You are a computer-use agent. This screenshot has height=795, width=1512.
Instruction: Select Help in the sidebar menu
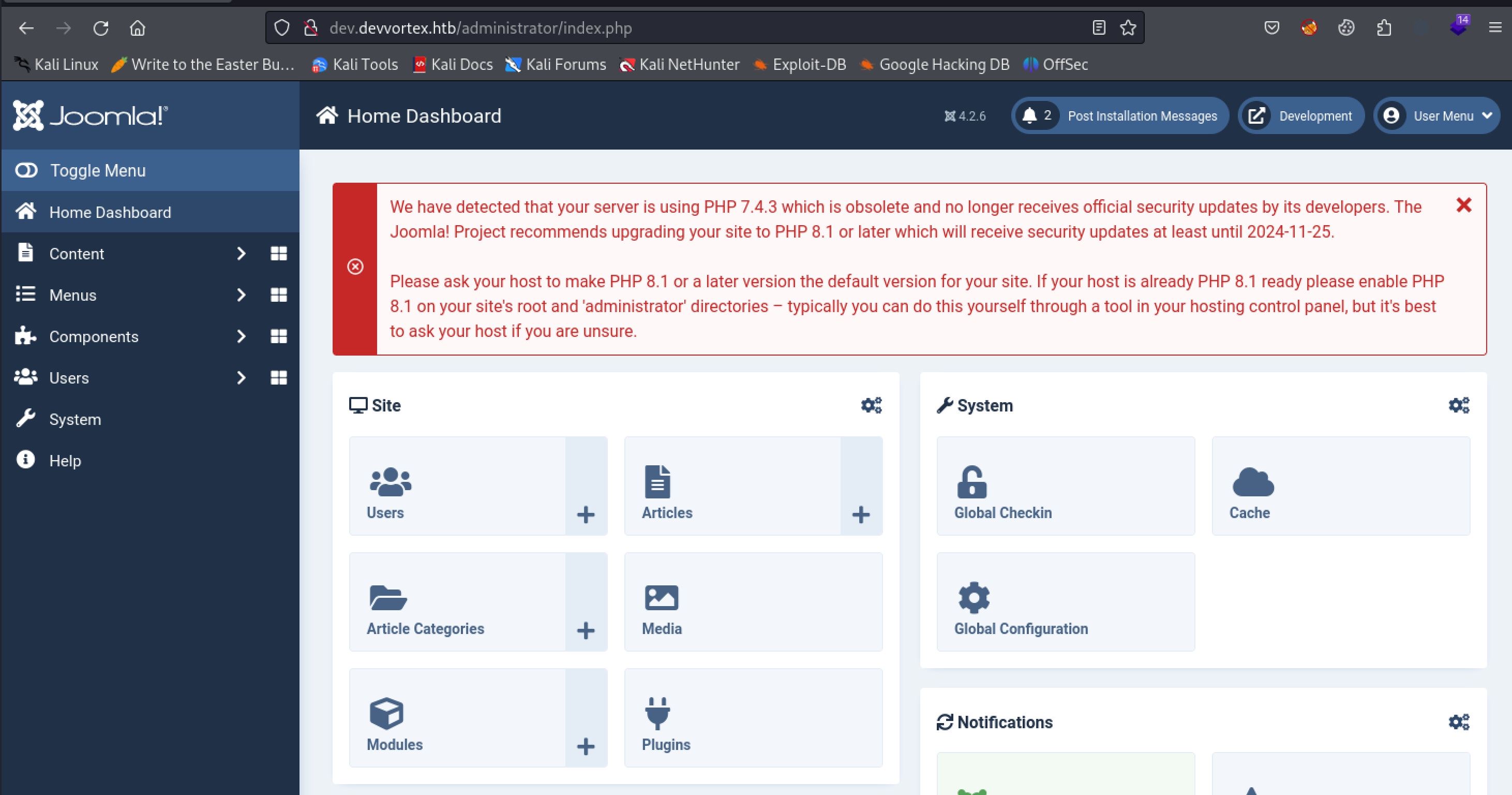(65, 460)
